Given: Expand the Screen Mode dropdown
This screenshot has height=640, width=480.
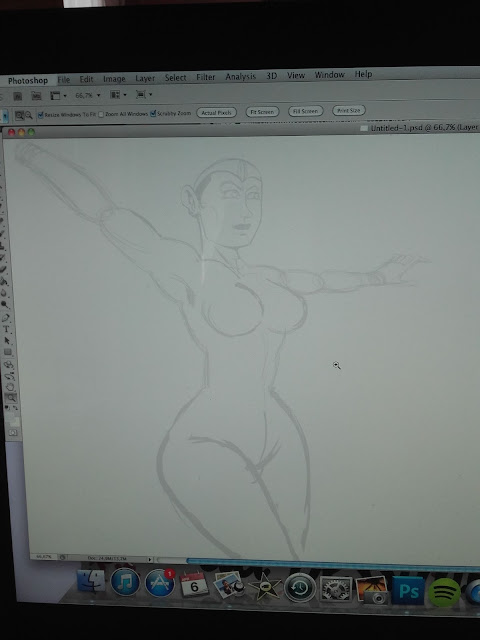Looking at the screenshot, I should coord(144,94).
